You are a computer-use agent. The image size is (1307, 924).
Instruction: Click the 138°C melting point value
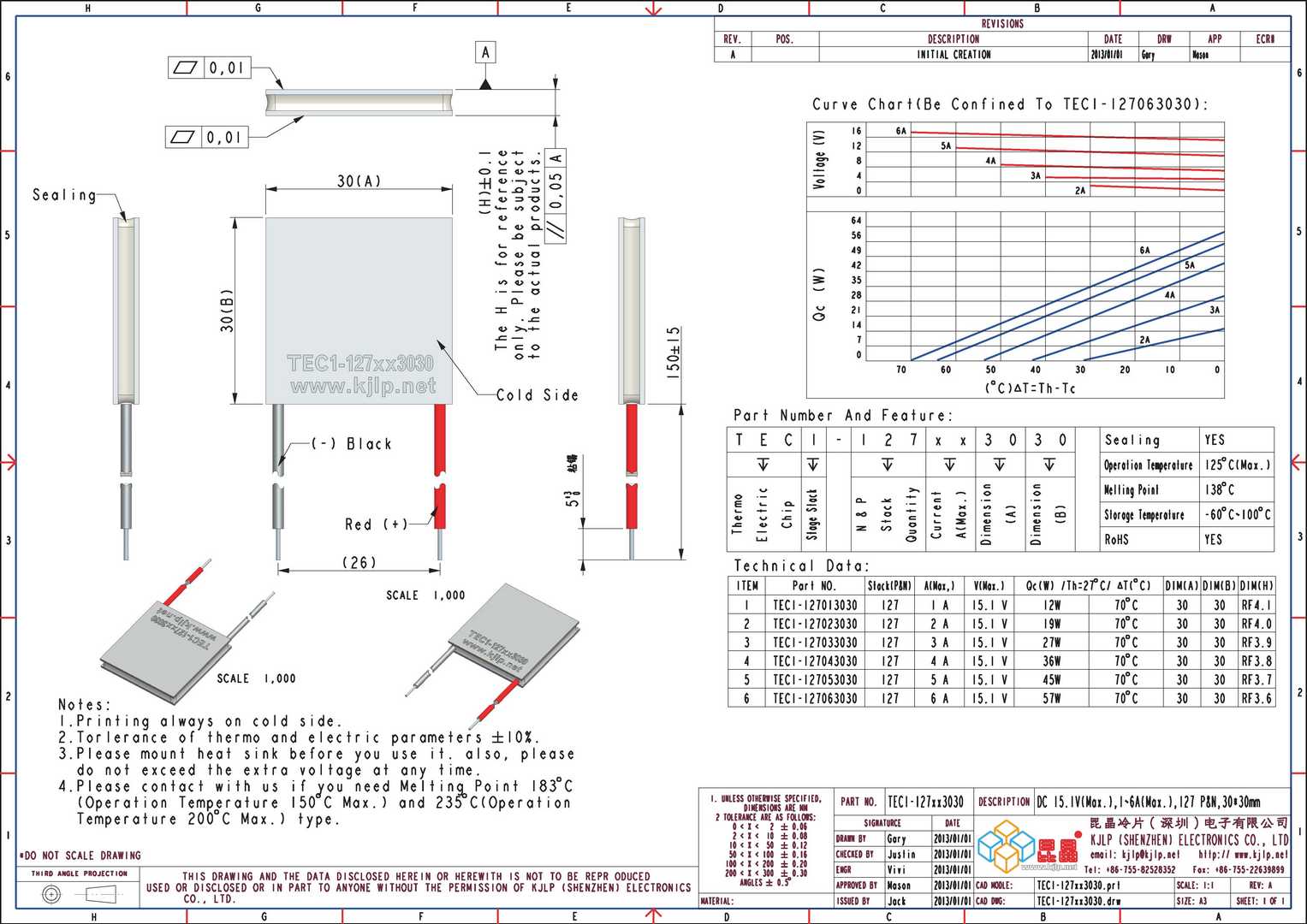point(1220,489)
